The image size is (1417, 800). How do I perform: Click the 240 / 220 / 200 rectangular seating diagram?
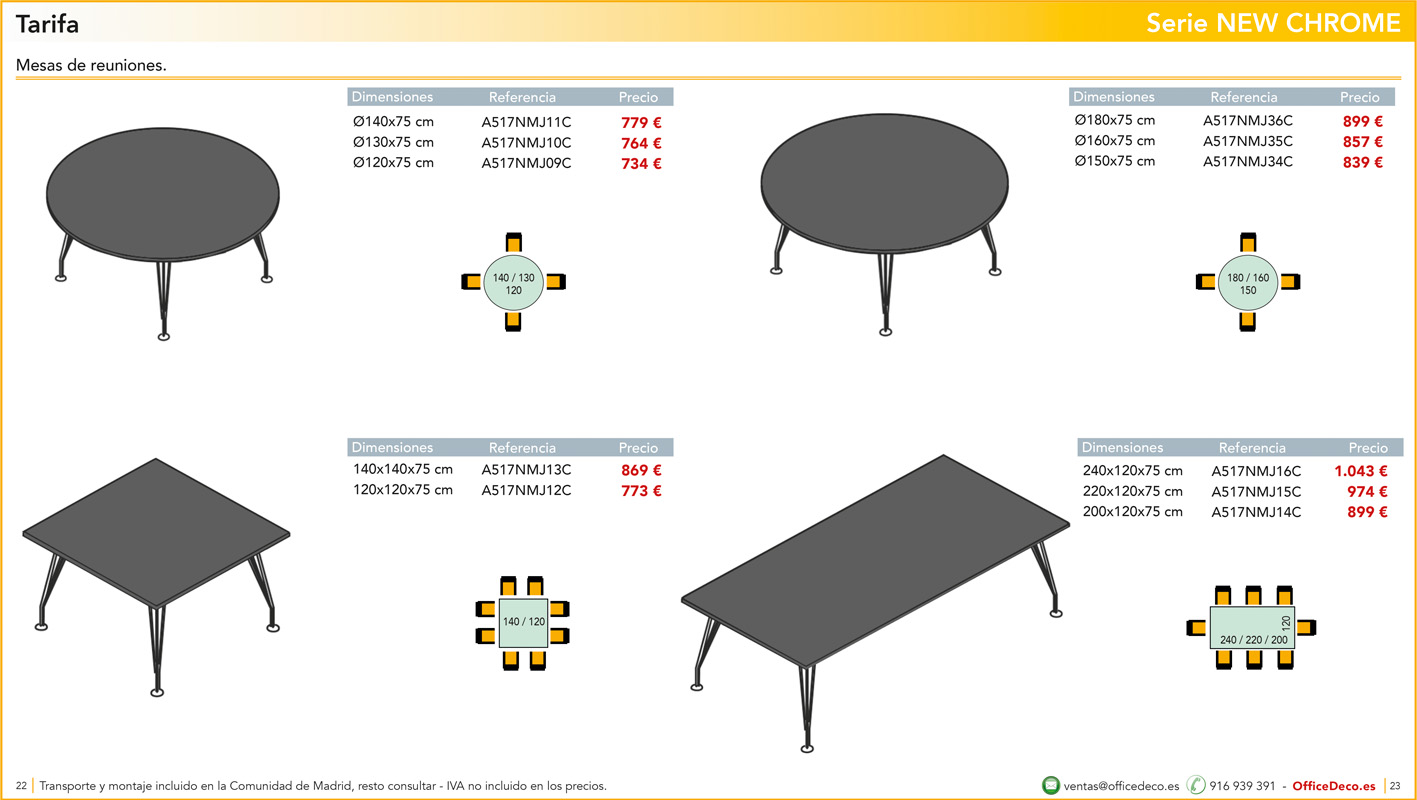click(x=1252, y=627)
